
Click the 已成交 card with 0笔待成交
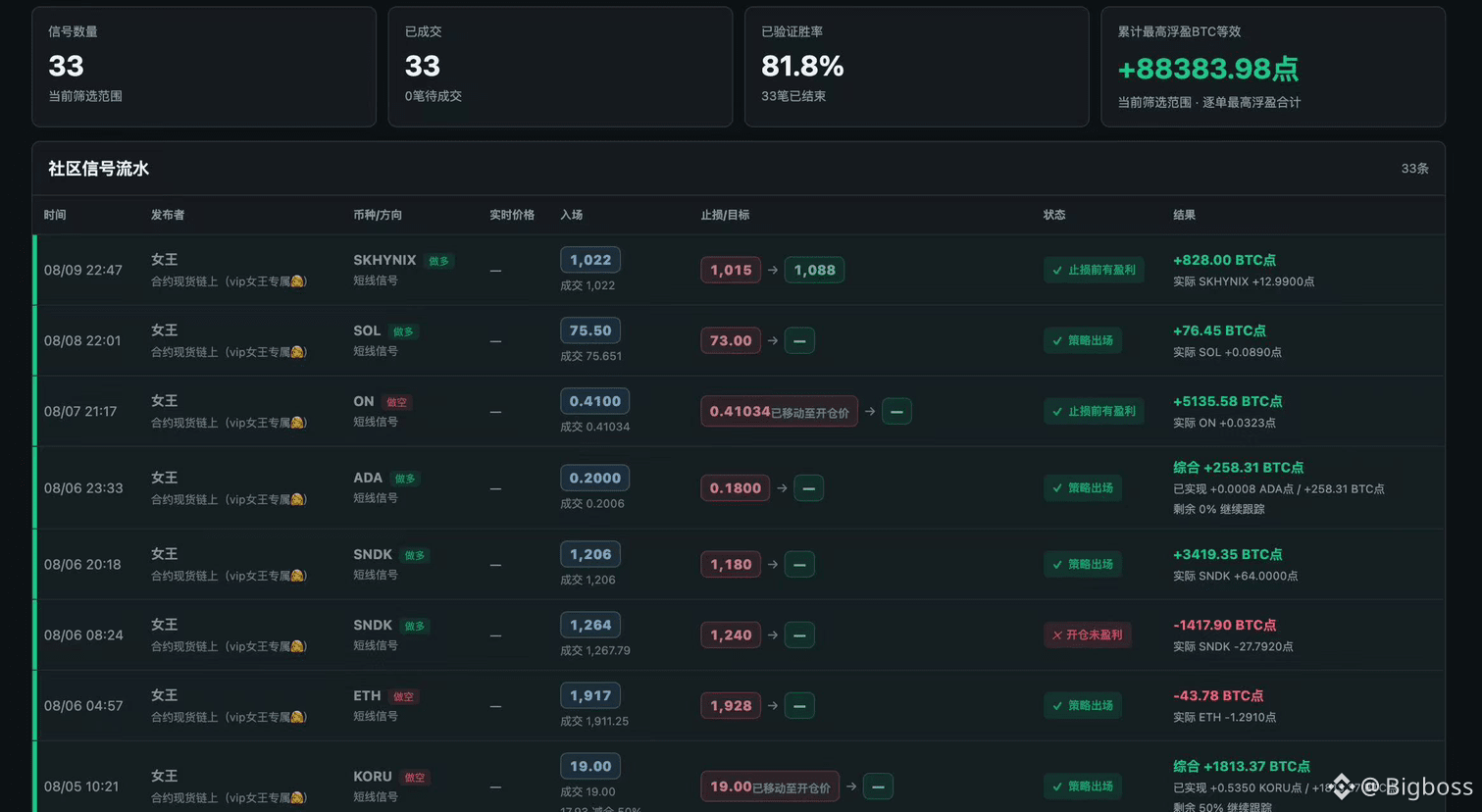(560, 67)
